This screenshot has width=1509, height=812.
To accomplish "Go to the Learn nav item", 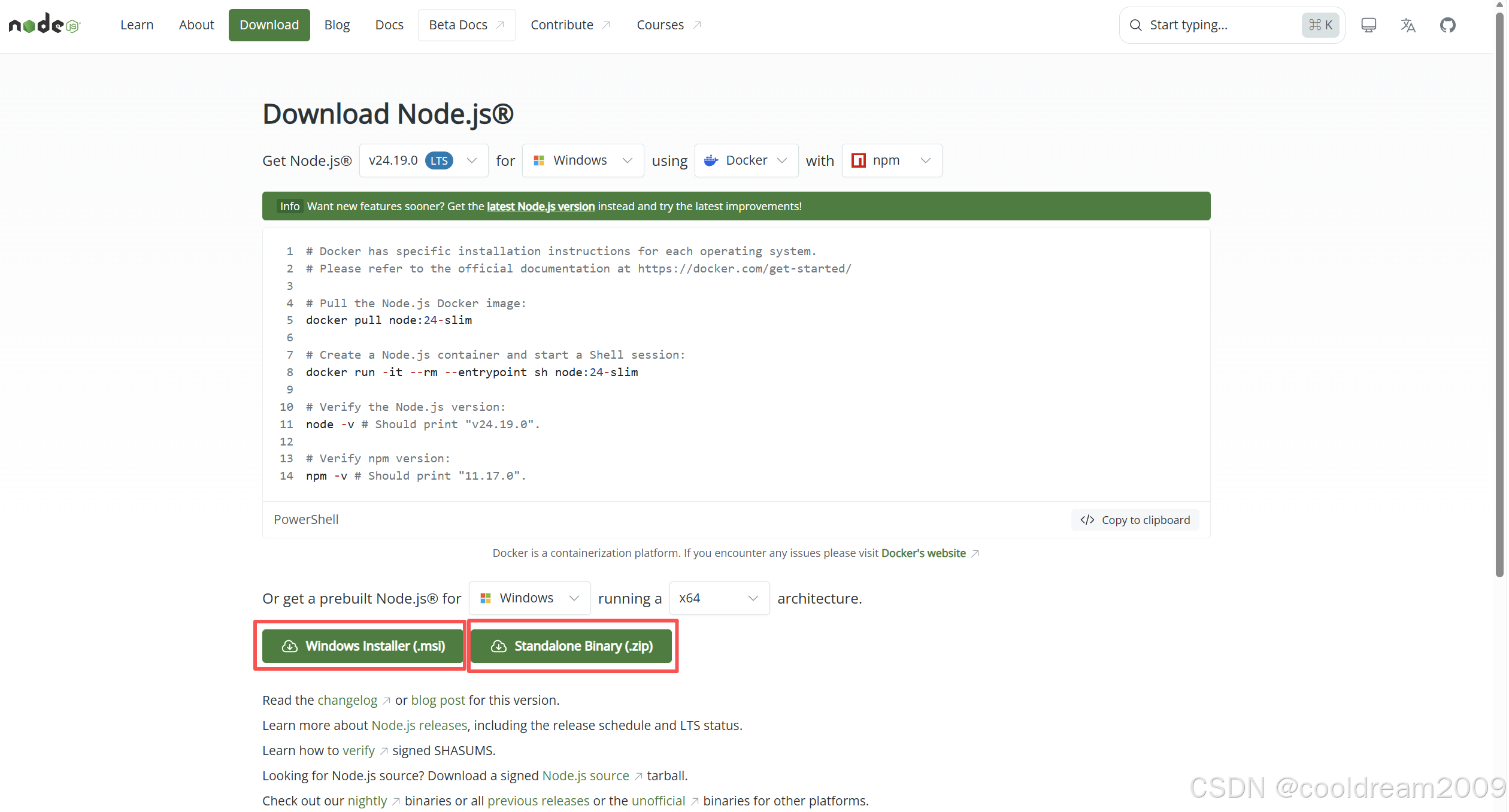I will pos(137,25).
